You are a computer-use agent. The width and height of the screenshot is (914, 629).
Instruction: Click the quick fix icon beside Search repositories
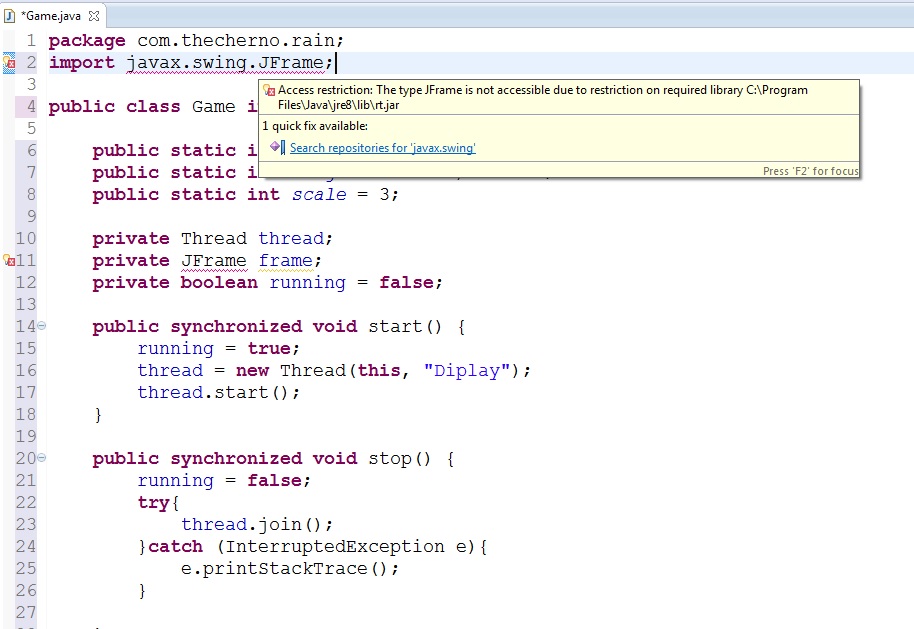click(277, 148)
